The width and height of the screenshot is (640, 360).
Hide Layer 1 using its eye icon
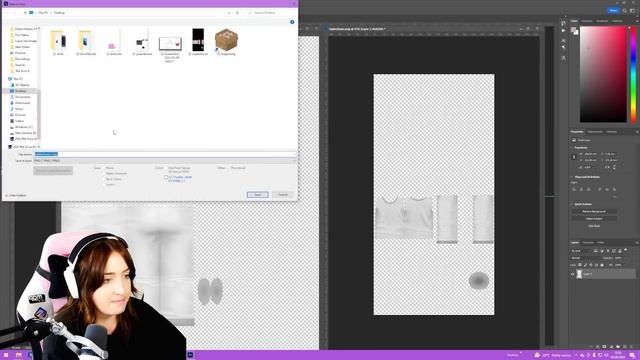pos(573,274)
